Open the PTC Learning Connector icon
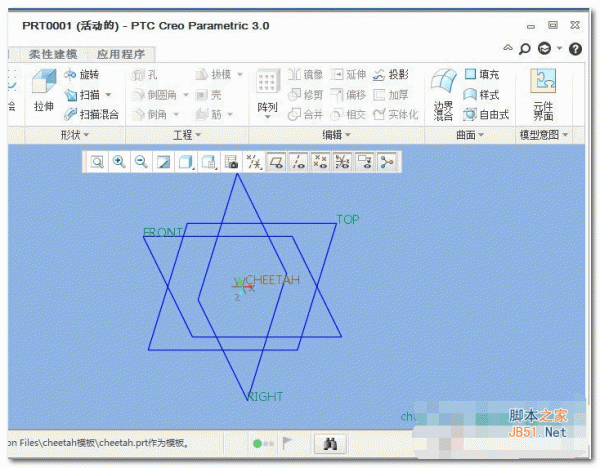600x468 pixels. (545, 48)
